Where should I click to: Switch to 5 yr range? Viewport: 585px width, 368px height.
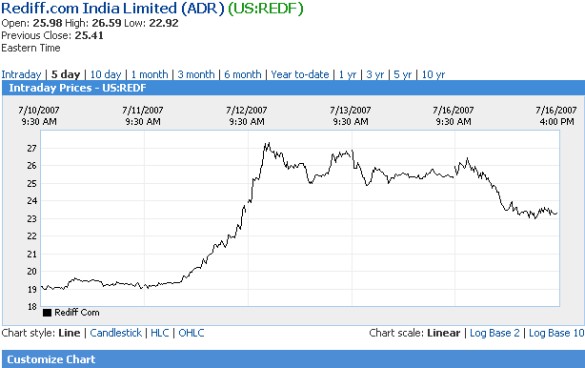[403, 74]
